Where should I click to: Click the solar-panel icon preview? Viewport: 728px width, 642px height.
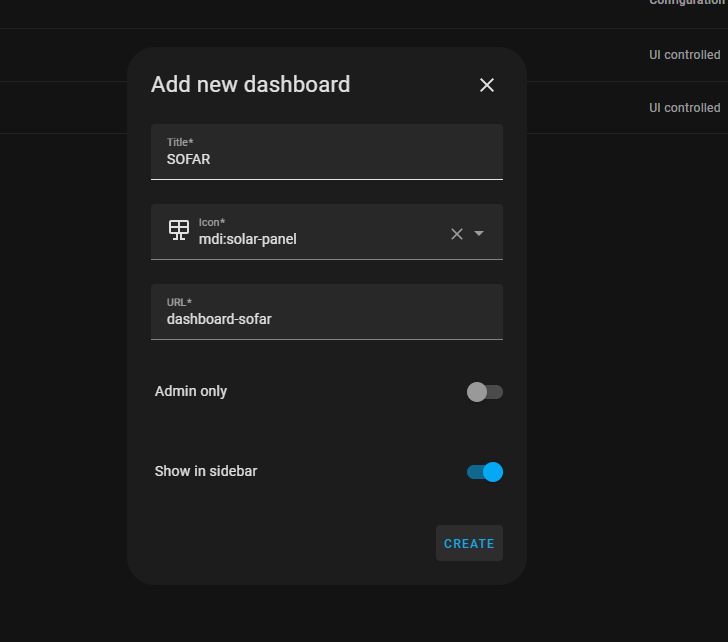(179, 230)
